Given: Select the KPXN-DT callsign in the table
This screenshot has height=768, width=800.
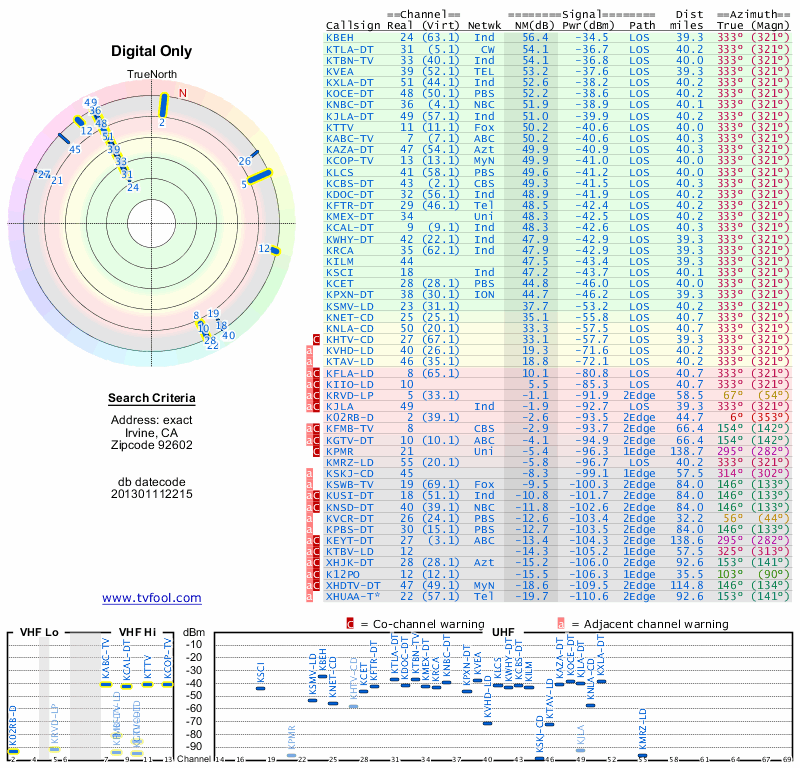Looking at the screenshot, I should tap(350, 294).
